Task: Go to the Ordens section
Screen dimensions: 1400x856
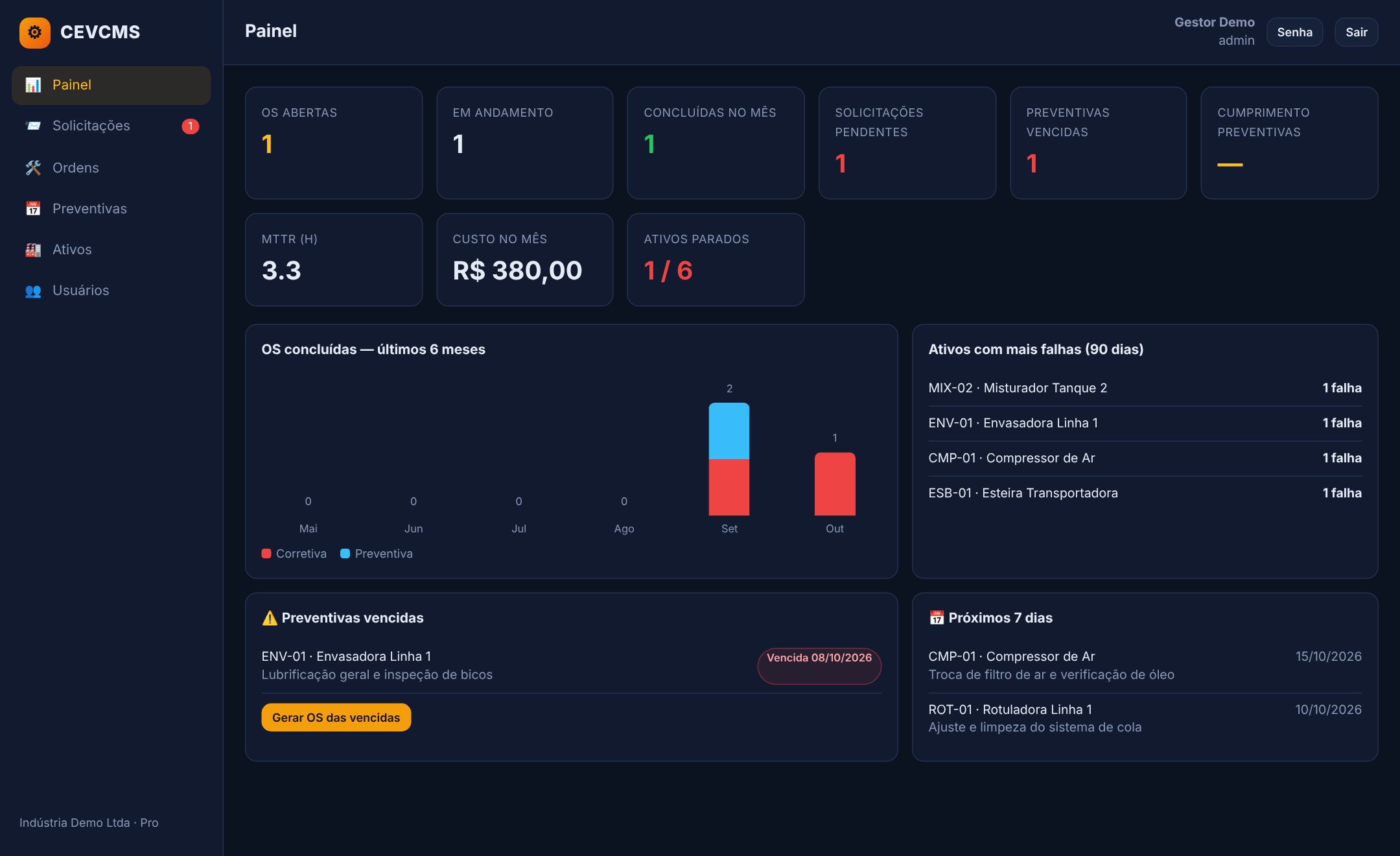Action: point(111,168)
